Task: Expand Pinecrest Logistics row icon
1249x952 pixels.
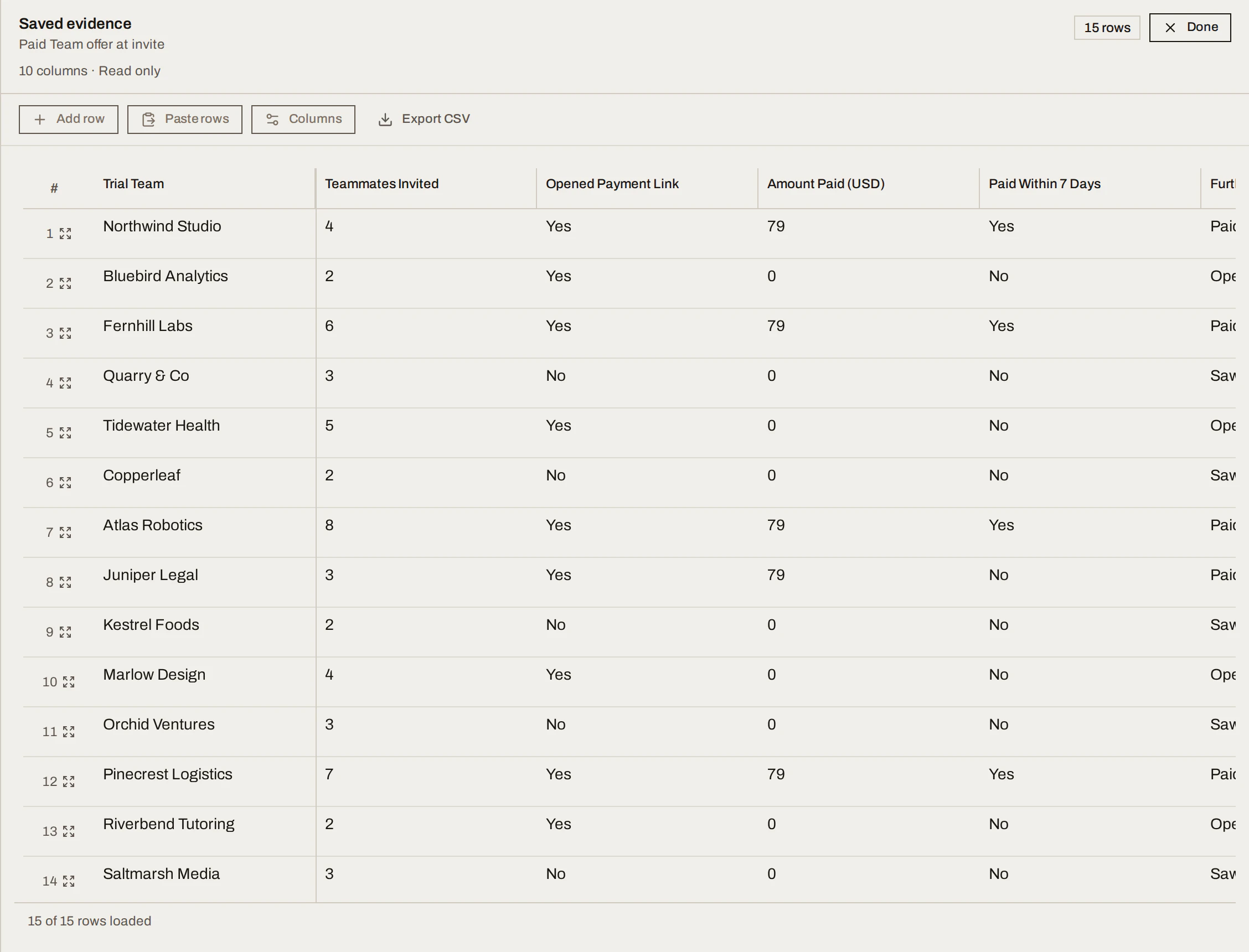Action: (69, 782)
